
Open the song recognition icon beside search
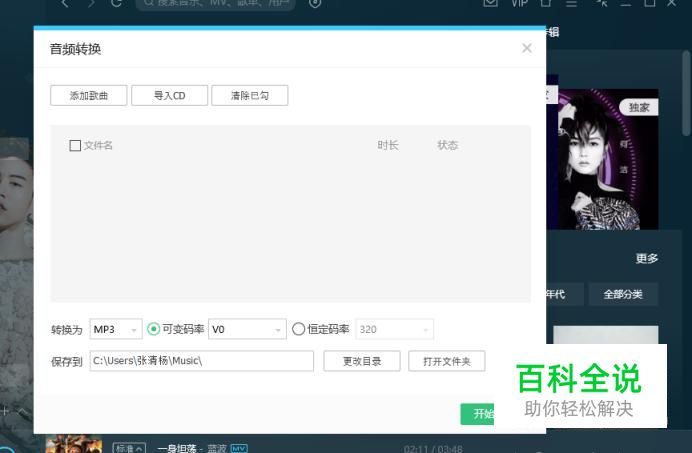point(315,4)
